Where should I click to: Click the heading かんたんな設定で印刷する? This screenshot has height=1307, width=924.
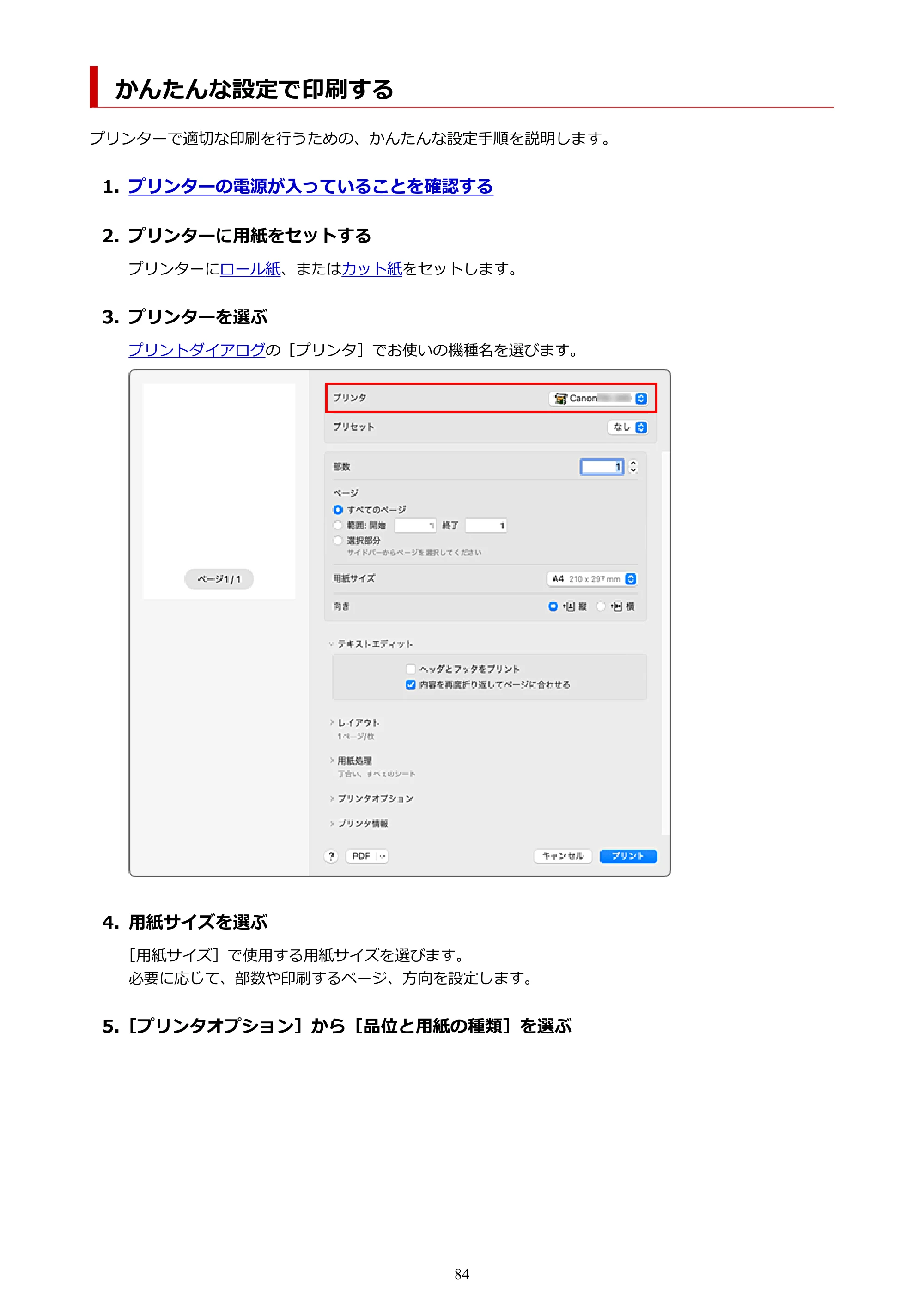click(x=255, y=89)
